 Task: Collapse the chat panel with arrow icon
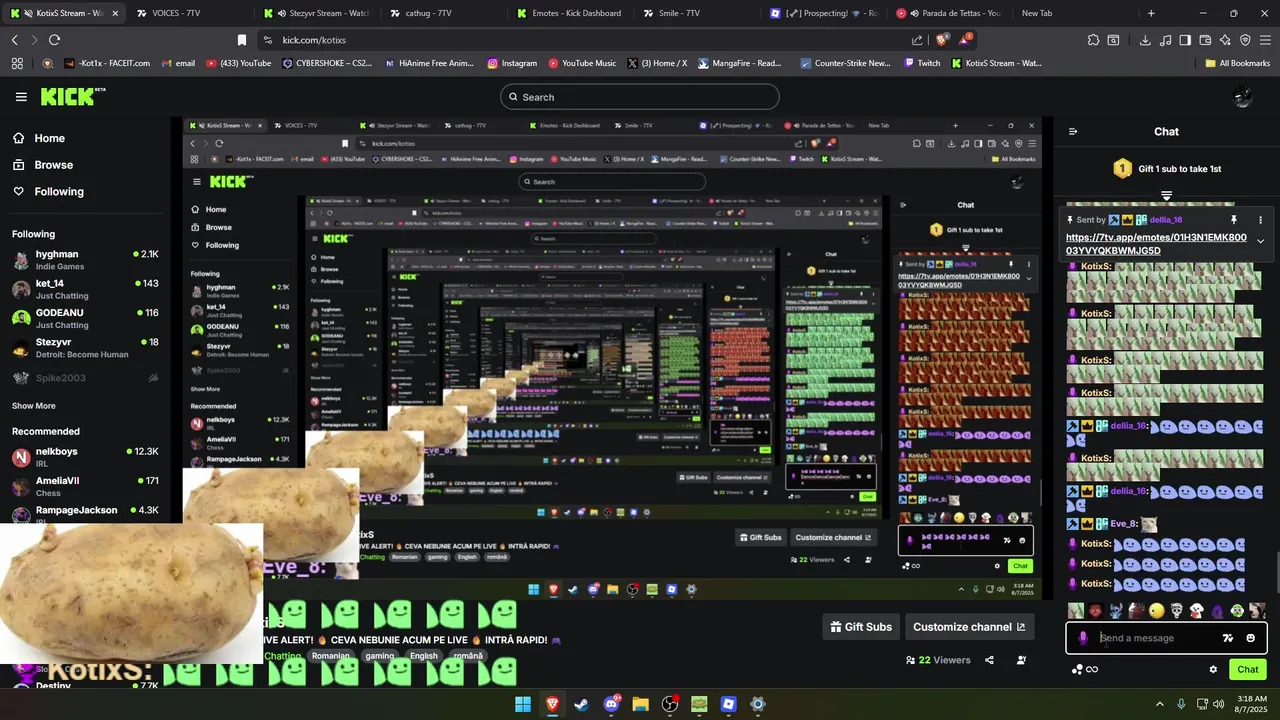click(x=1073, y=131)
